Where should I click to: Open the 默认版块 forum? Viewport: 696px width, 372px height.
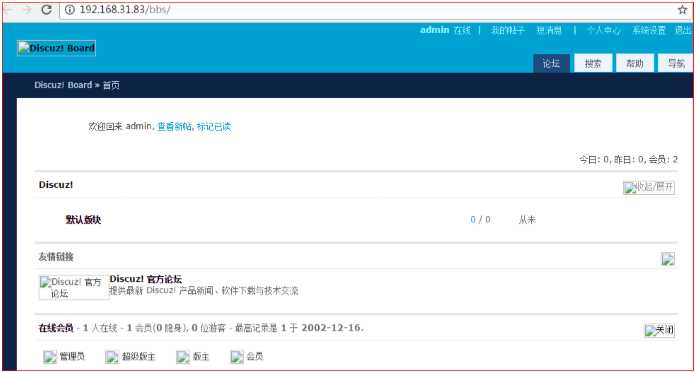83,220
